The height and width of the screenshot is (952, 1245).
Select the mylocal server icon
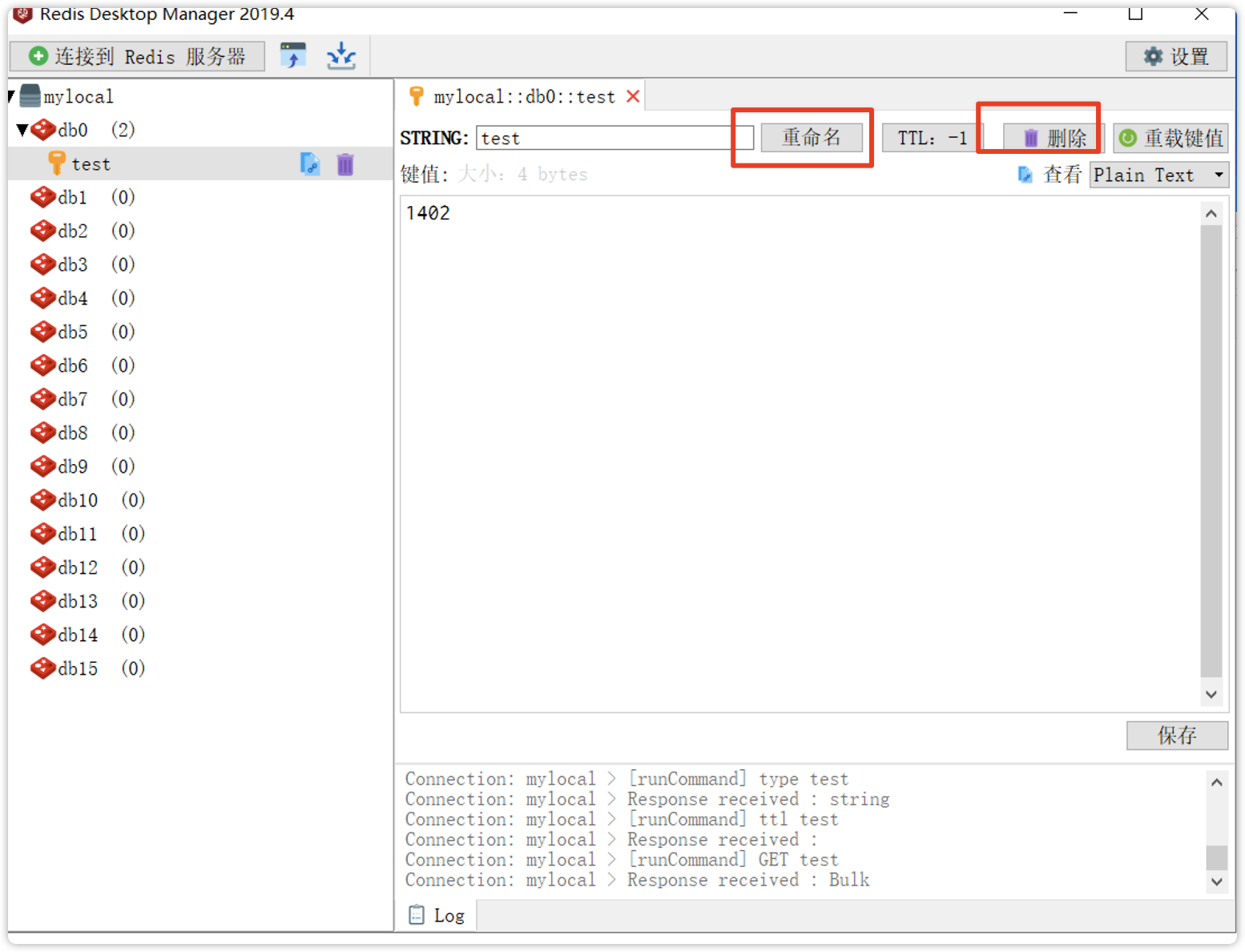click(30, 96)
